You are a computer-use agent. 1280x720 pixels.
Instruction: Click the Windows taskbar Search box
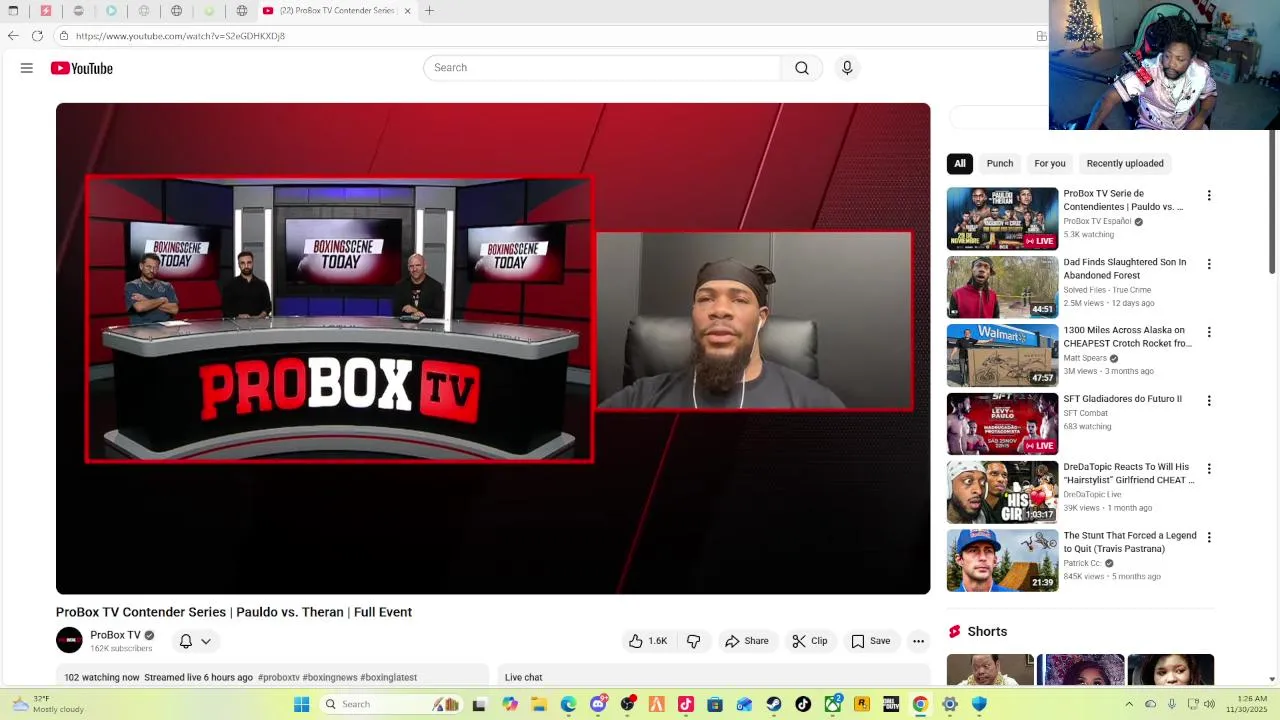(x=391, y=704)
